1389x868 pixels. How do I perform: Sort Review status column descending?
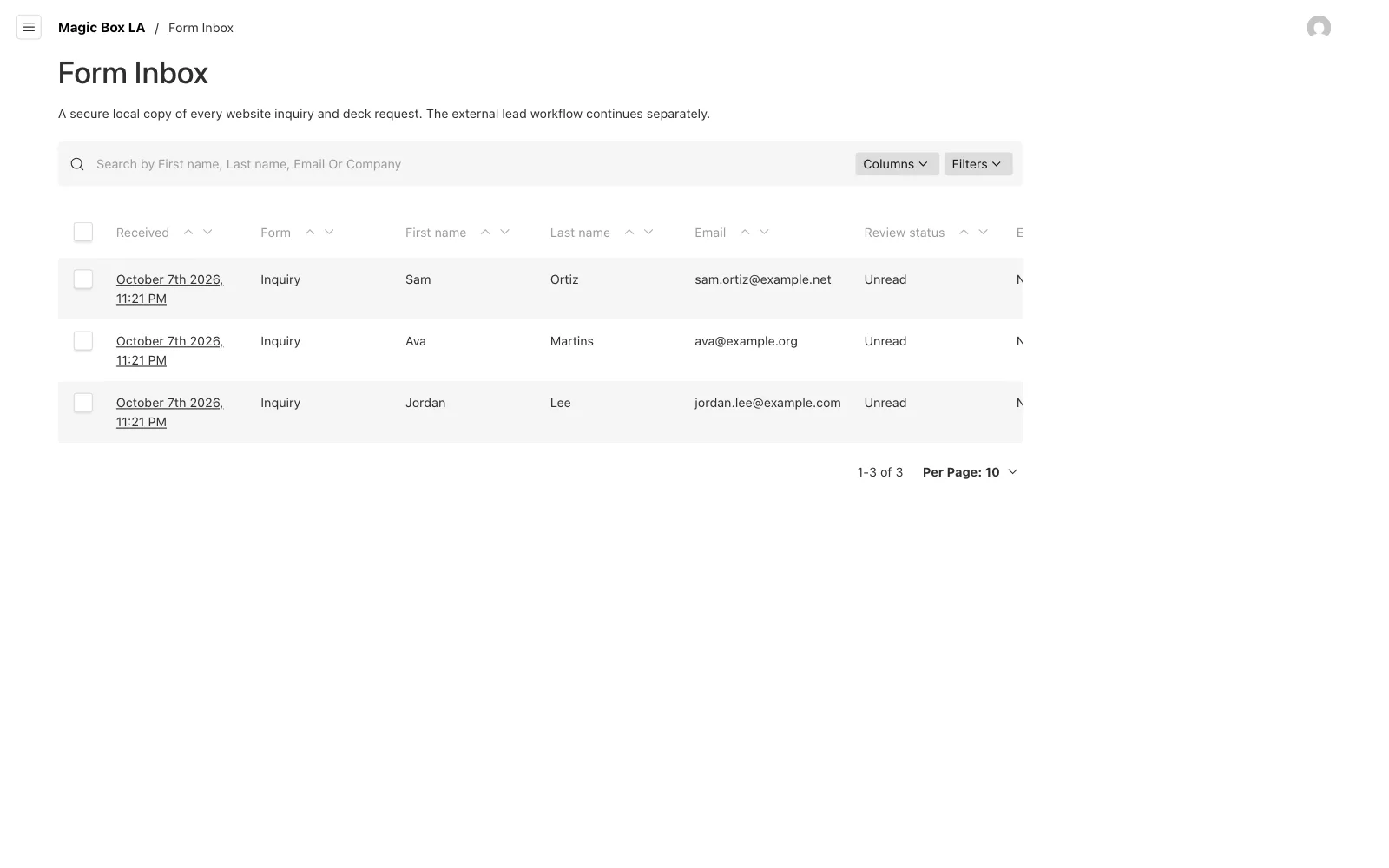coord(983,232)
